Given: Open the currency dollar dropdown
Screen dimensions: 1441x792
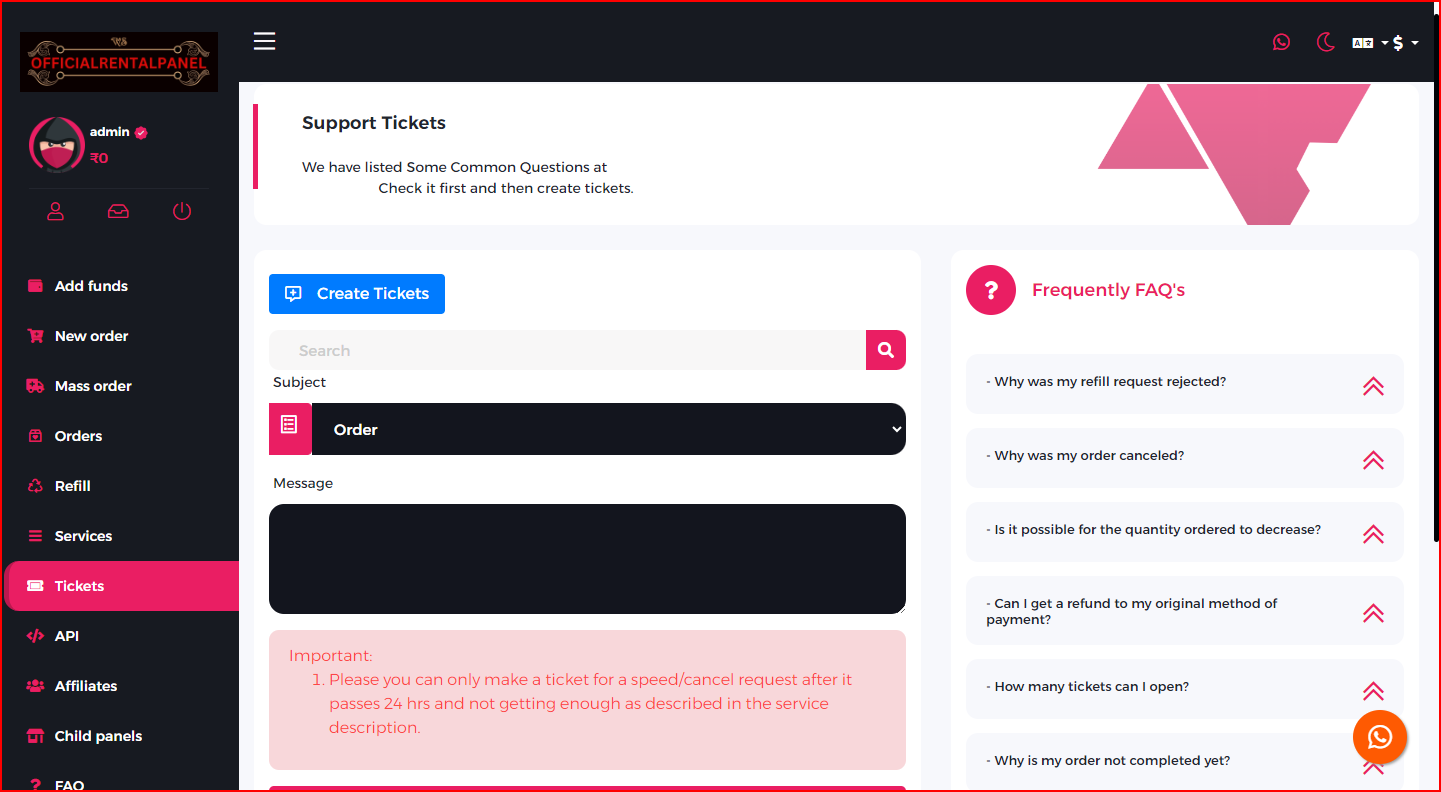Looking at the screenshot, I should coord(1405,43).
